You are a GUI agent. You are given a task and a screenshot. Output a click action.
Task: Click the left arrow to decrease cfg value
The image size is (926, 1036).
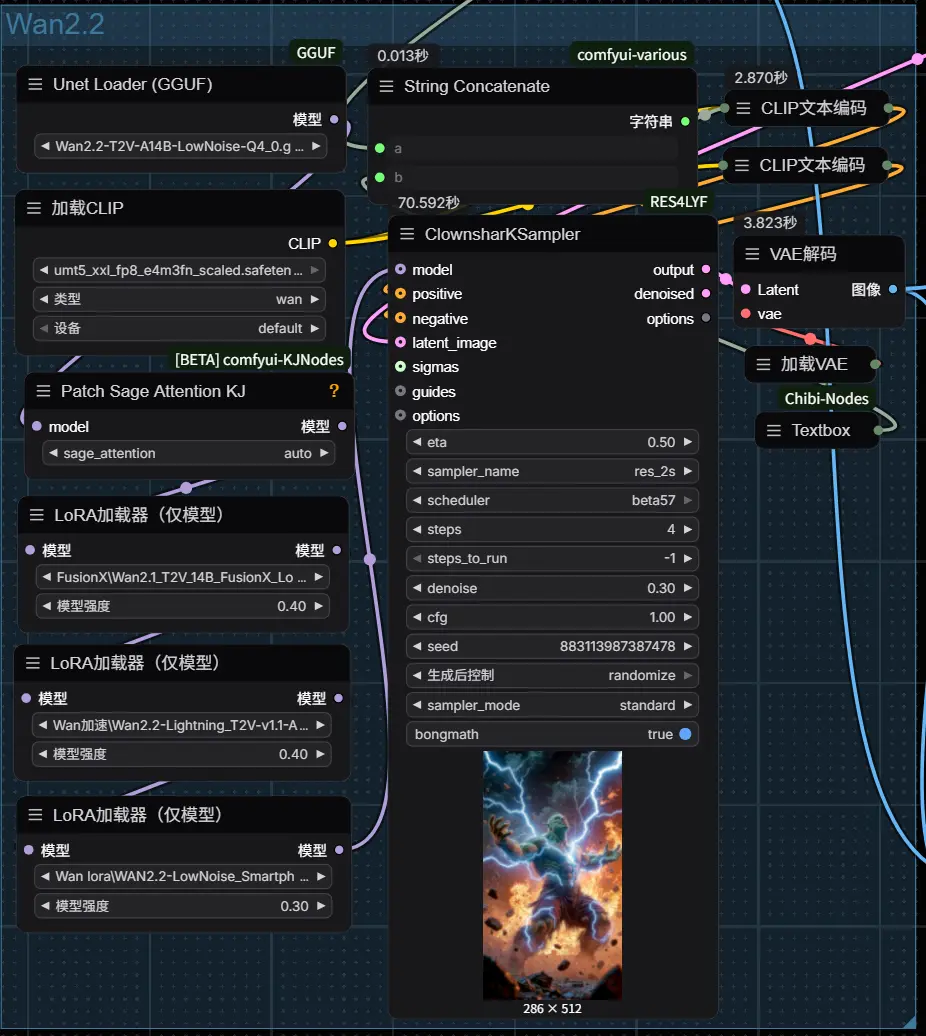[416, 617]
